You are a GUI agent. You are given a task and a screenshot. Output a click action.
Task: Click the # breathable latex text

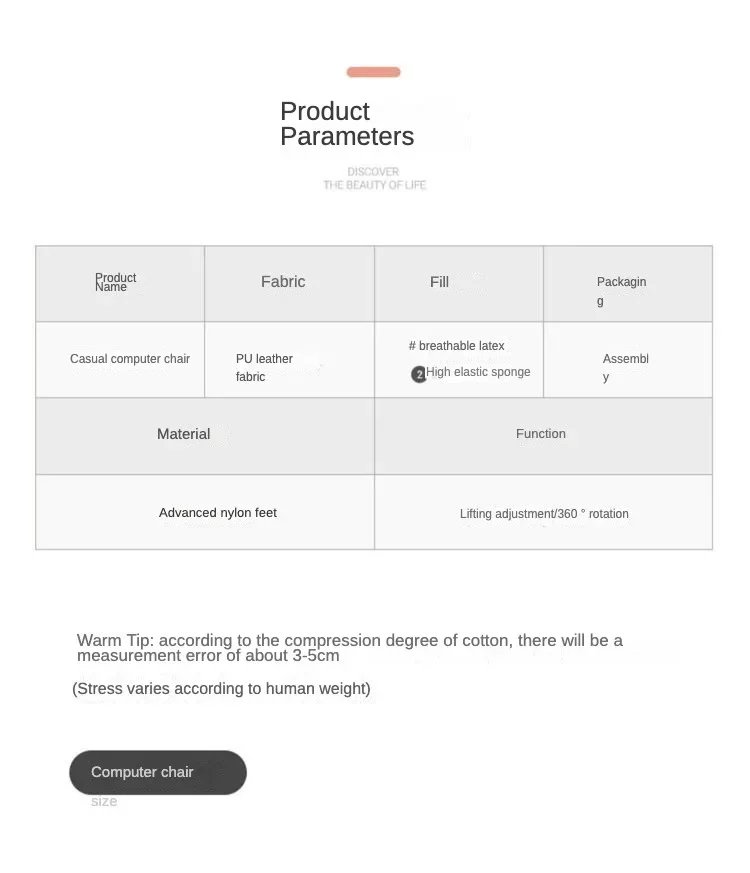(457, 346)
